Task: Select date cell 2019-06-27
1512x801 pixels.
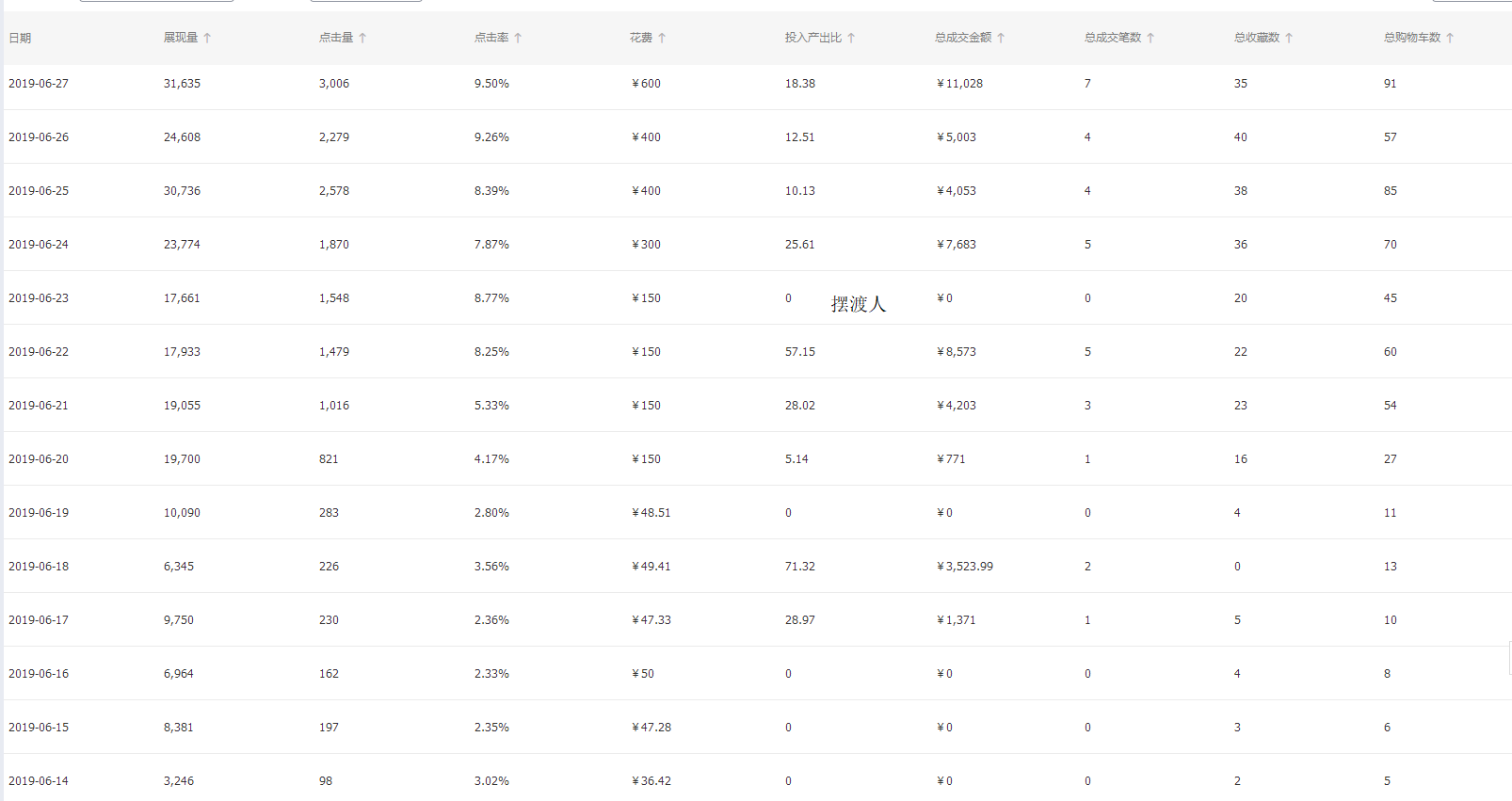Action: click(39, 84)
